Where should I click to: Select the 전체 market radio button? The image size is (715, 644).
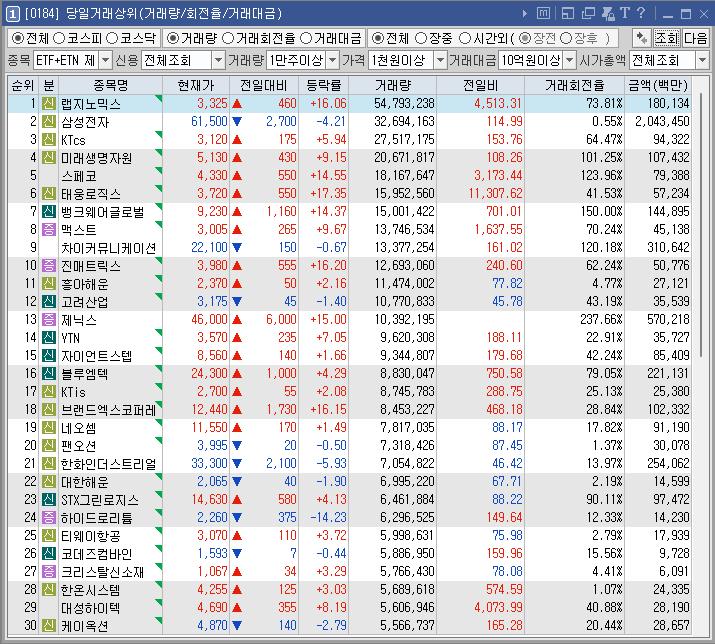17,38
